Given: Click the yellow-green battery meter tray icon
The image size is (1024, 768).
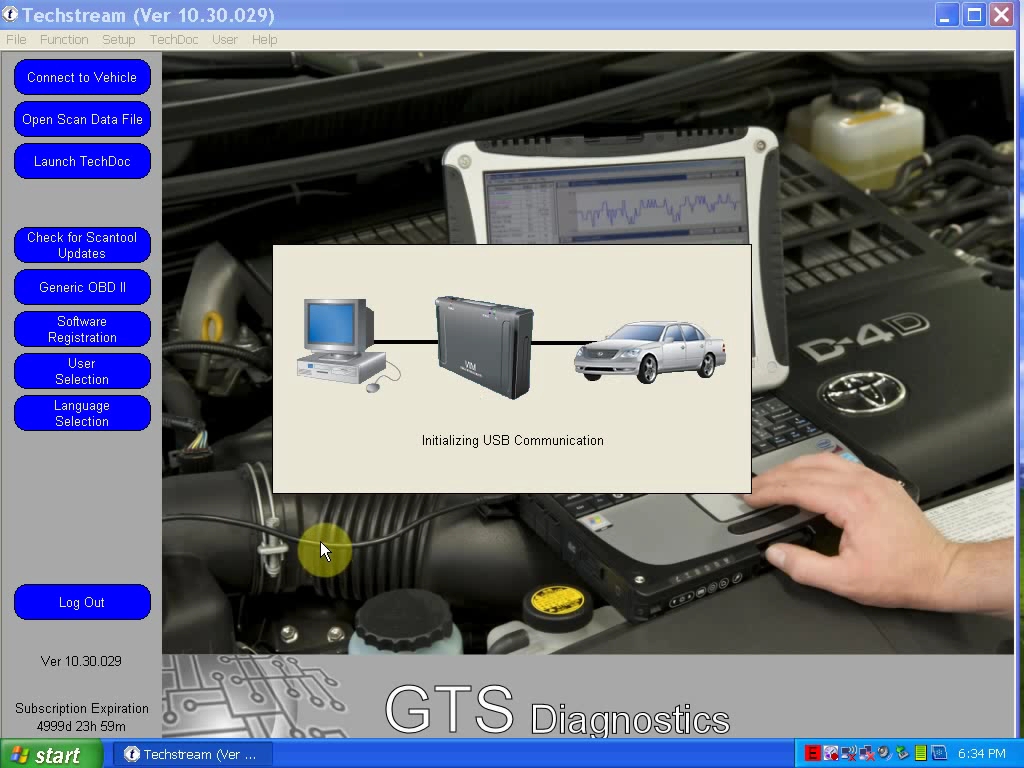Looking at the screenshot, I should (921, 754).
